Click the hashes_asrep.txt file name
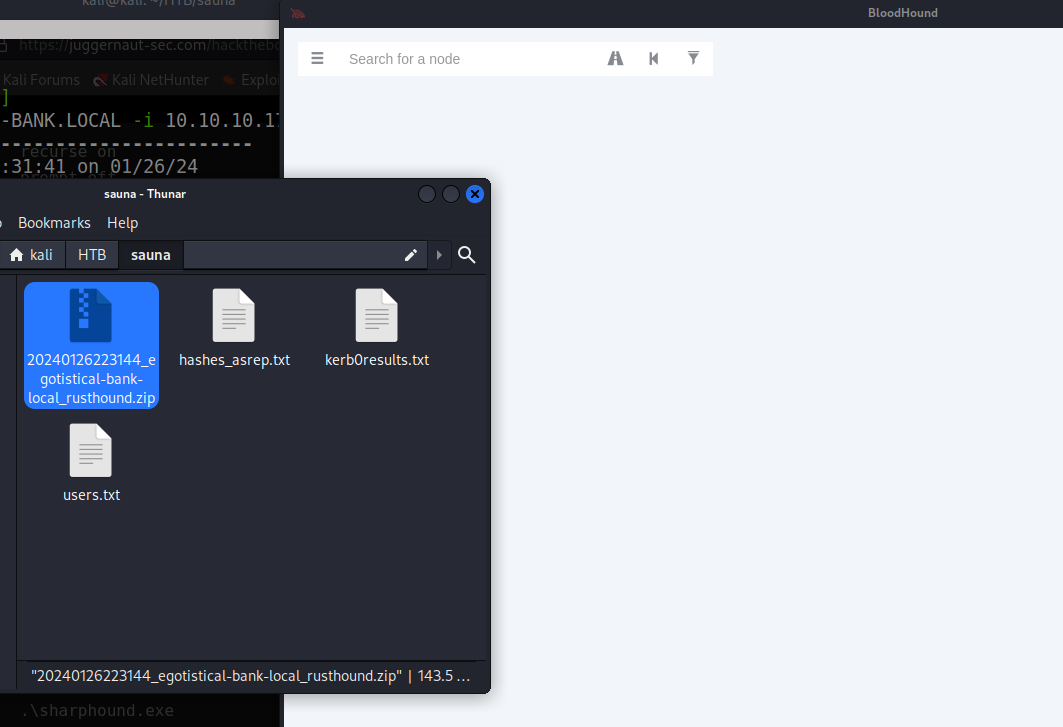 [x=235, y=360]
